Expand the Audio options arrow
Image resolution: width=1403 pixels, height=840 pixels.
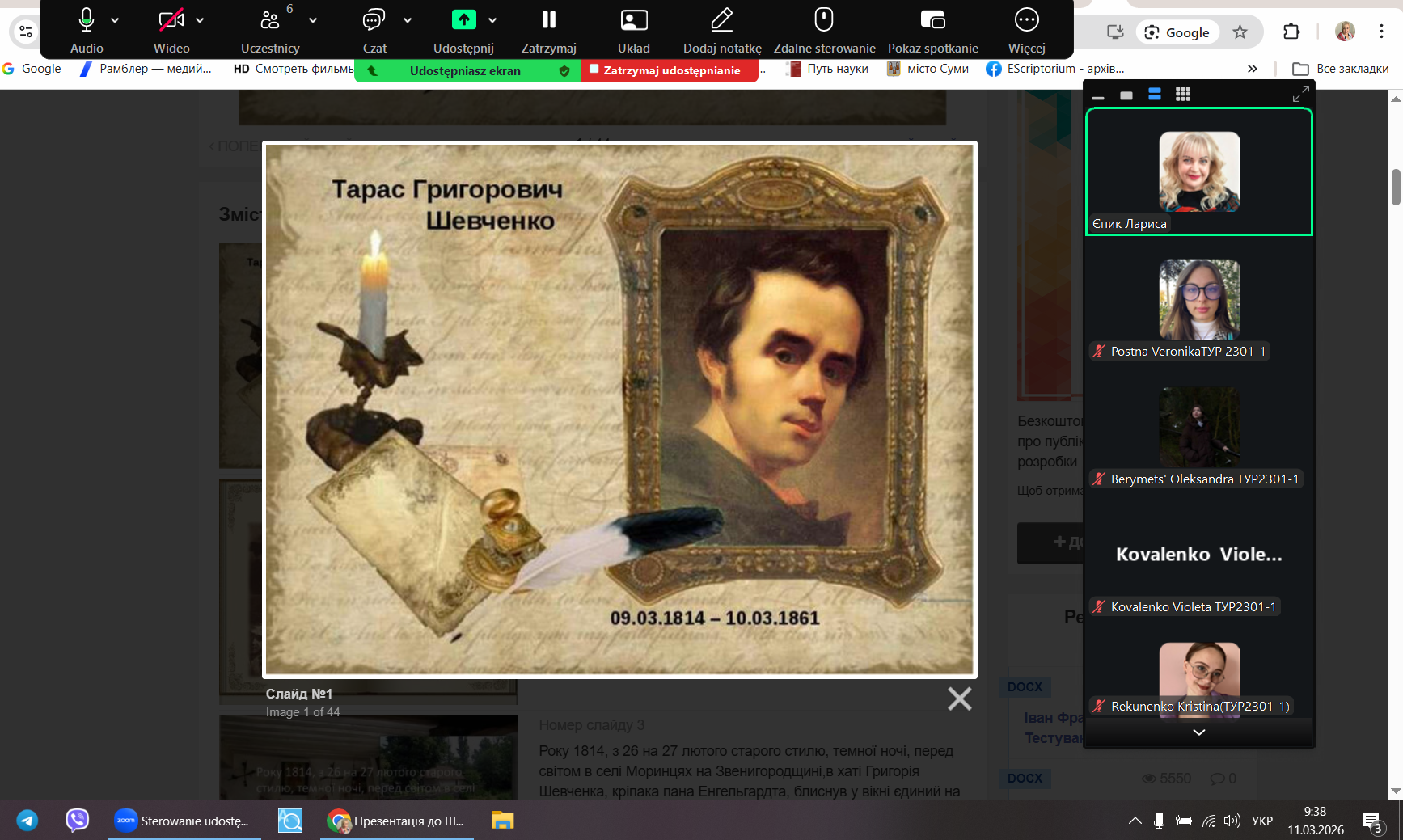pyautogui.click(x=115, y=20)
